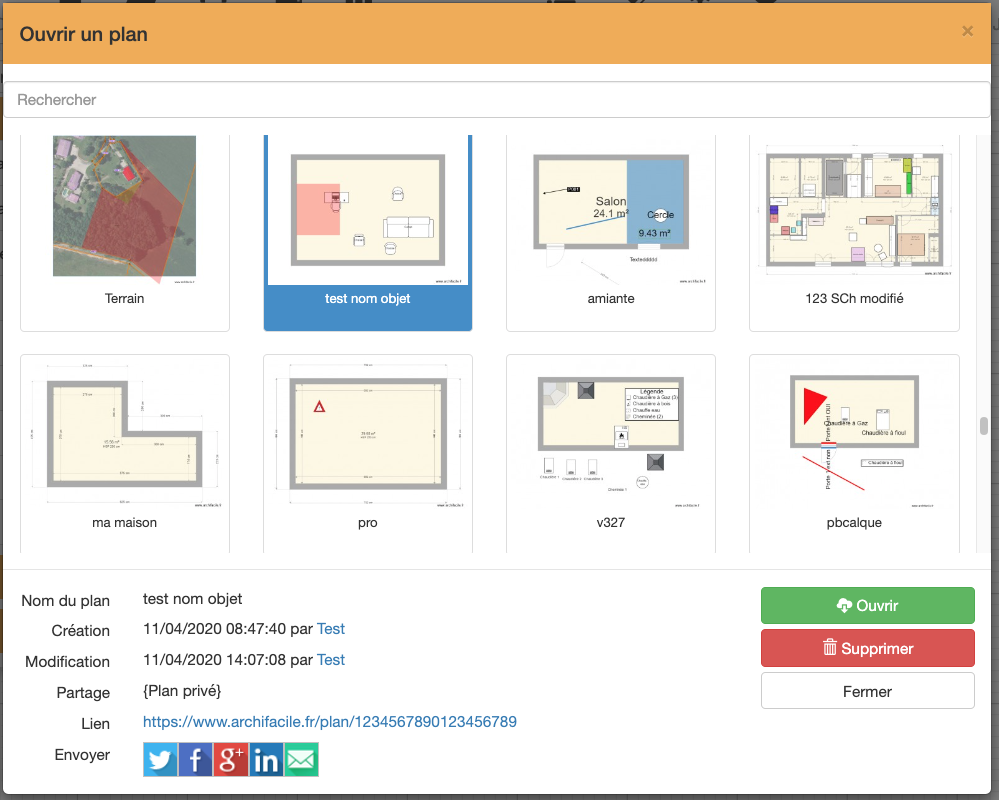
Task: Click the Ouvrir button
Action: point(867,606)
